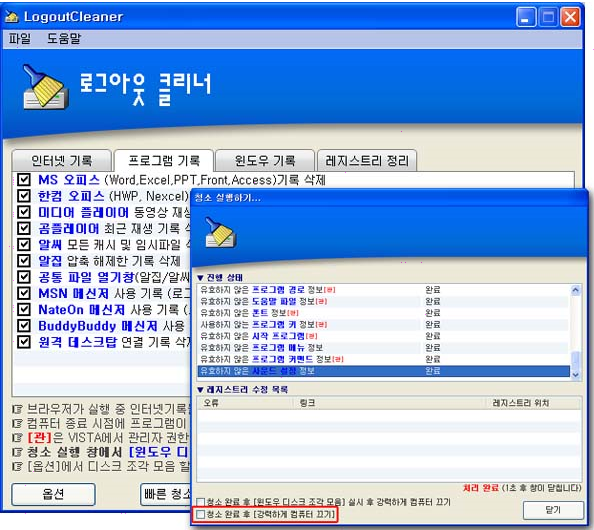Switch to the 윈도우 기록 tab
The width and height of the screenshot is (594, 530).
(x=265, y=161)
